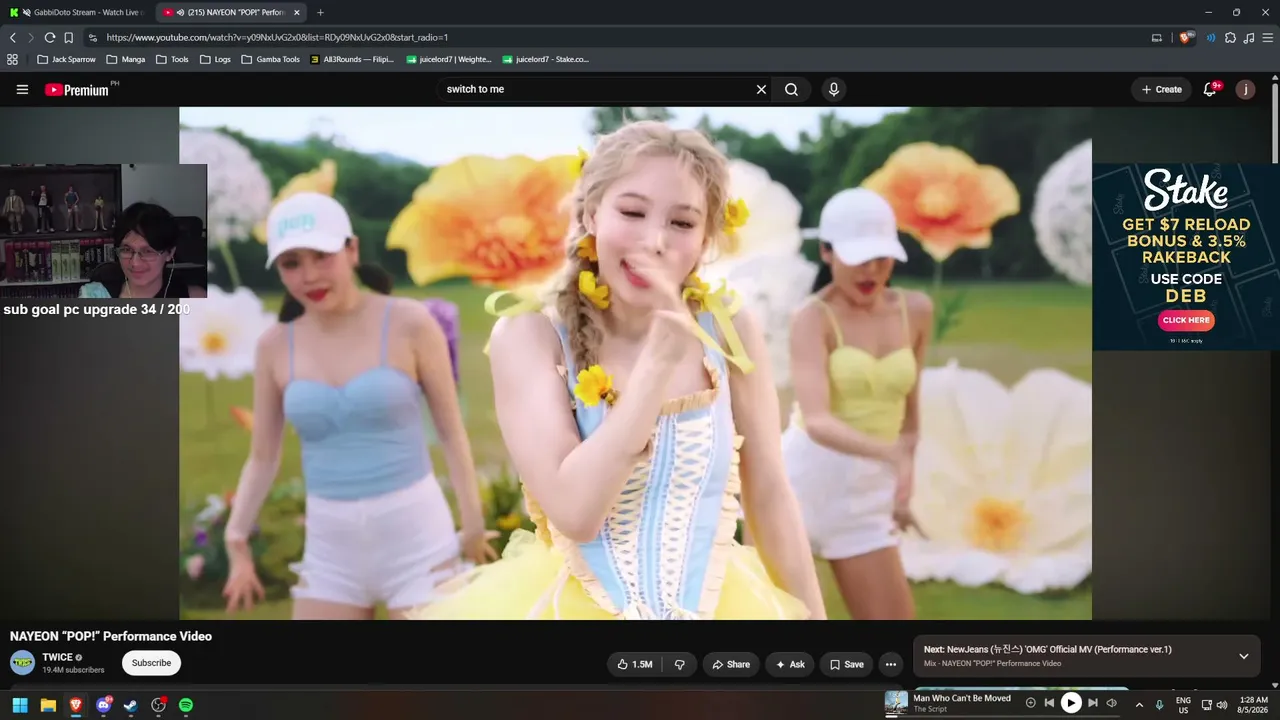
Task: Open the juicelord7 - Stake.co... bookmark
Action: click(x=546, y=59)
